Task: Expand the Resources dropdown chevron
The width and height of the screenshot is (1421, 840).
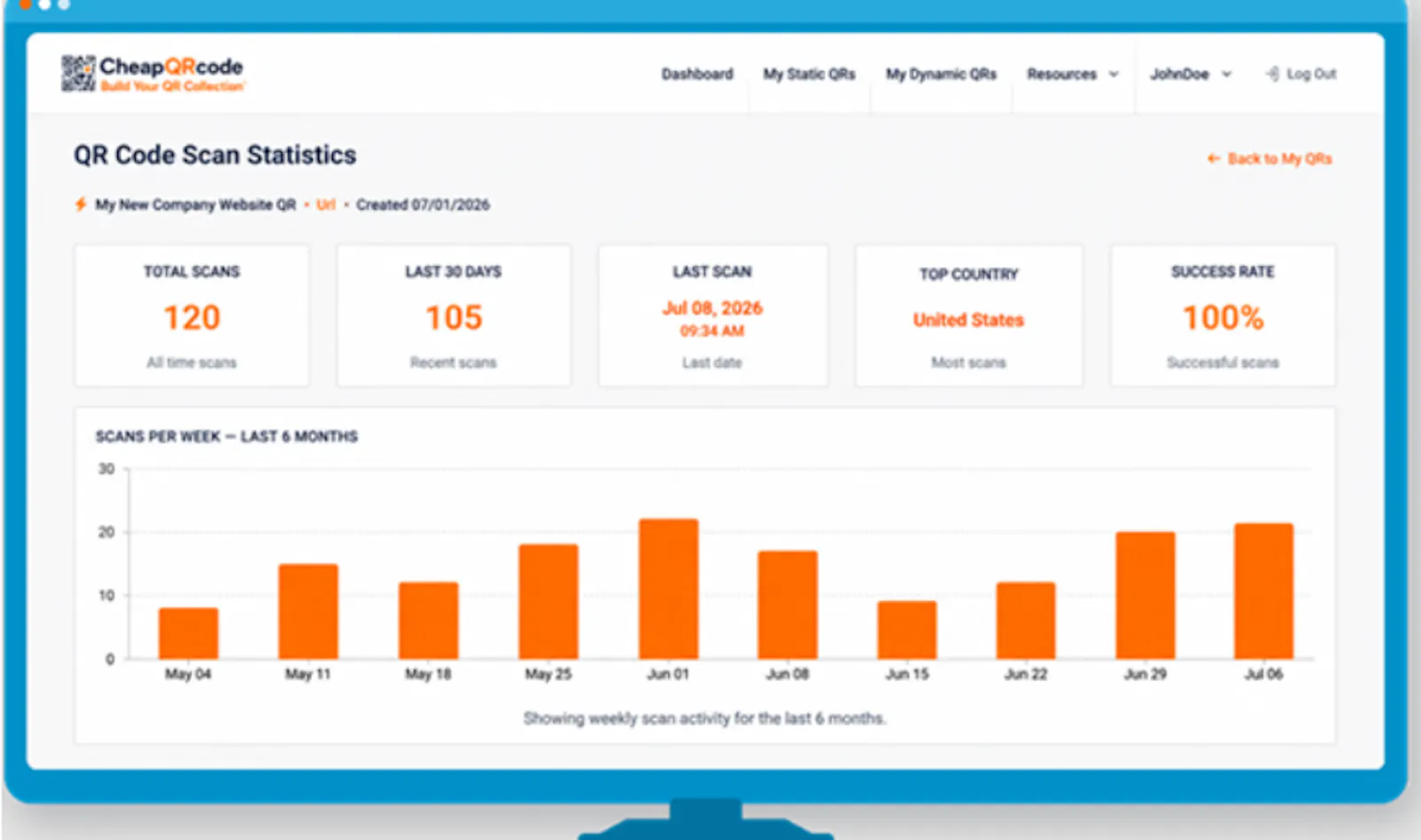Action: coord(1114,75)
